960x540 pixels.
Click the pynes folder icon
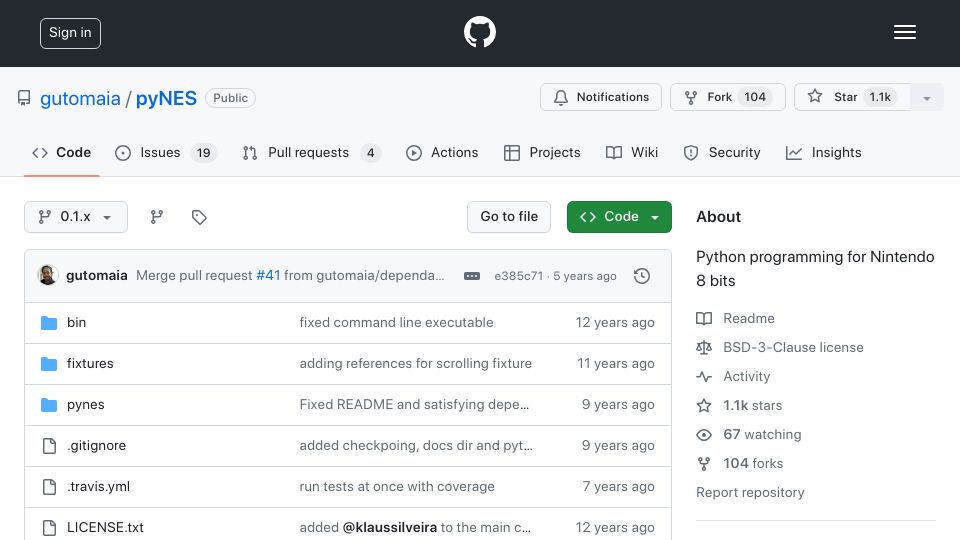coord(49,405)
